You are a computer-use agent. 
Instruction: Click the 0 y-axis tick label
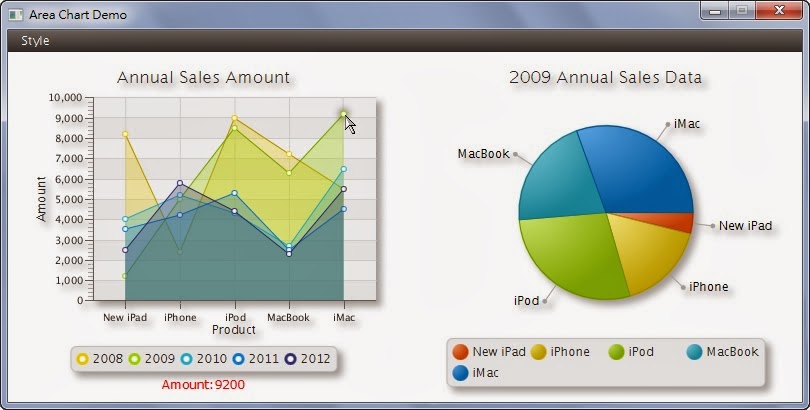point(80,301)
